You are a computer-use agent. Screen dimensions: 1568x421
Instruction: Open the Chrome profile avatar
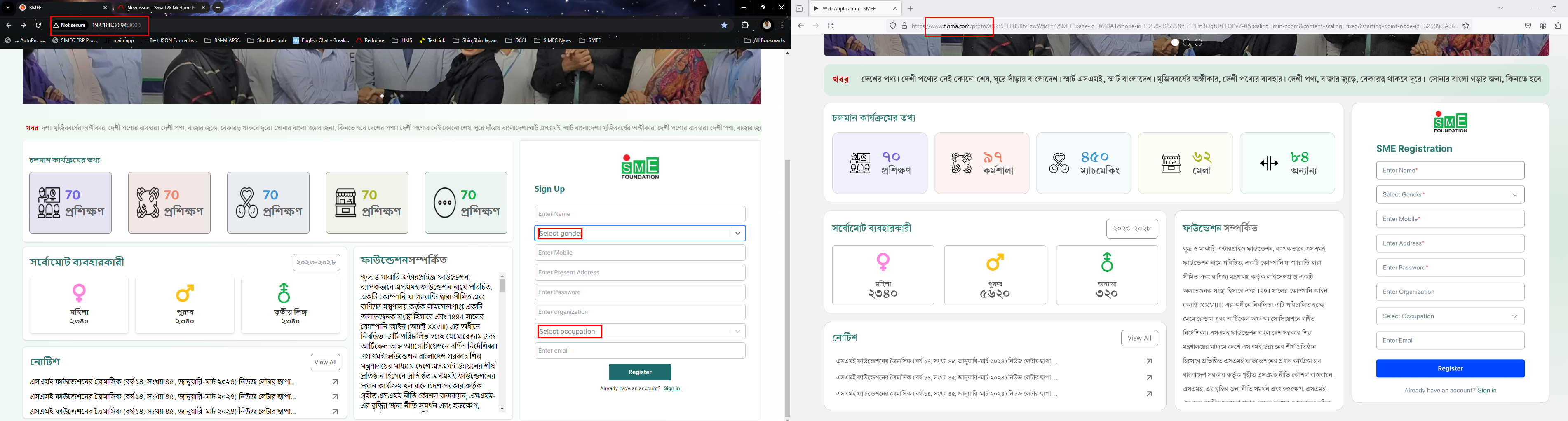tap(767, 25)
